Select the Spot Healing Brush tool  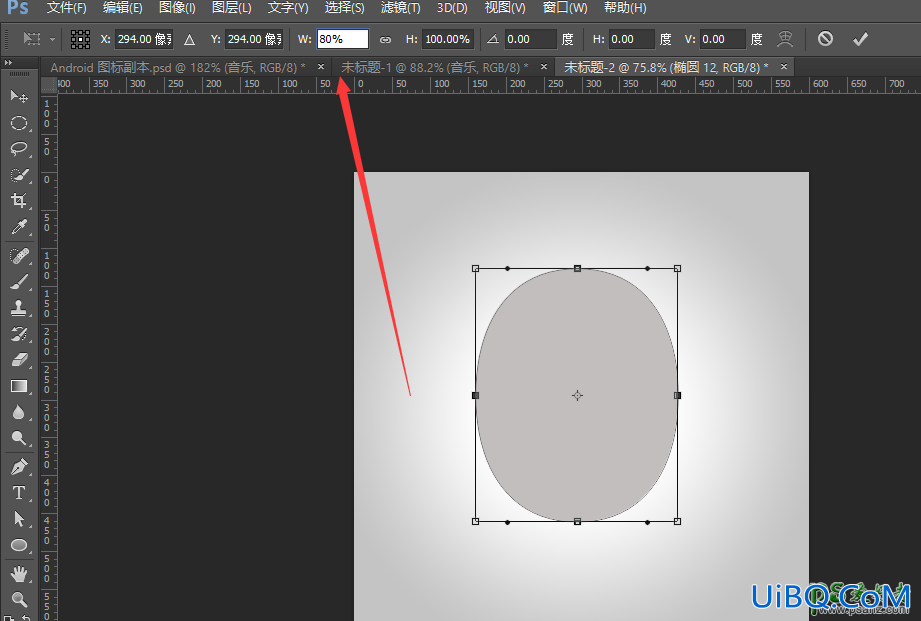(19, 256)
